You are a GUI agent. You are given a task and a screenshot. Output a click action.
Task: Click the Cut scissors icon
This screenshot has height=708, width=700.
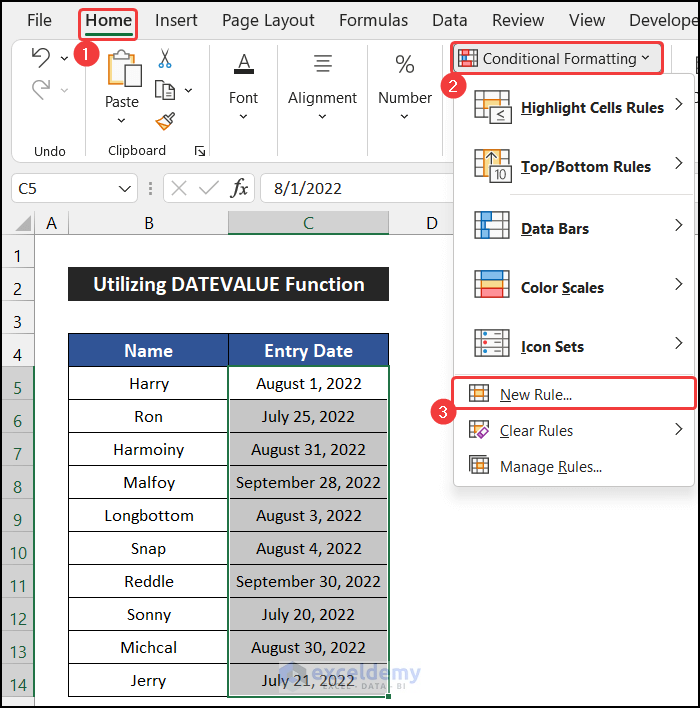pos(165,59)
